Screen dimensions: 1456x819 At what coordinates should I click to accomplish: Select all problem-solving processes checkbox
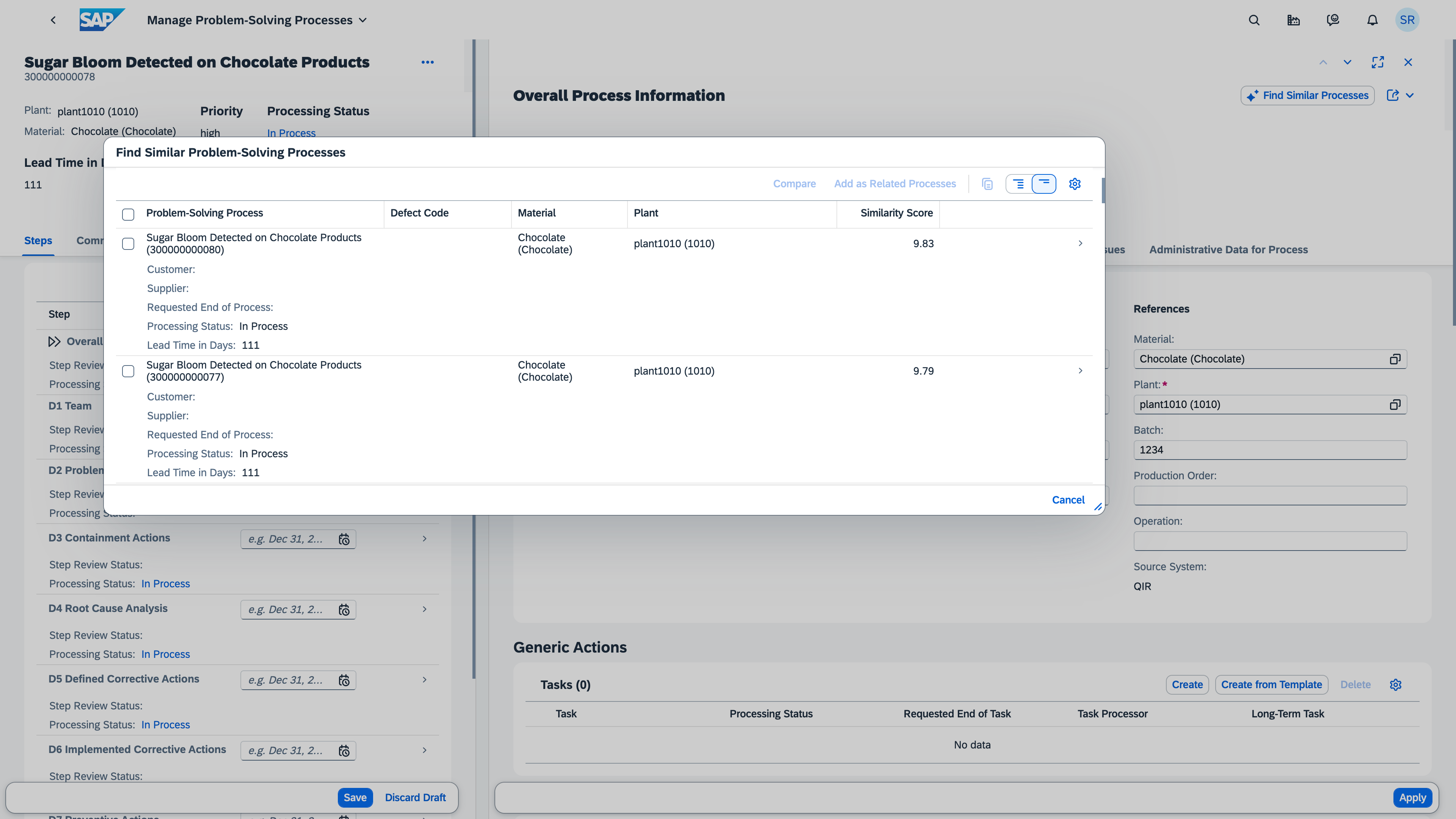(x=128, y=214)
